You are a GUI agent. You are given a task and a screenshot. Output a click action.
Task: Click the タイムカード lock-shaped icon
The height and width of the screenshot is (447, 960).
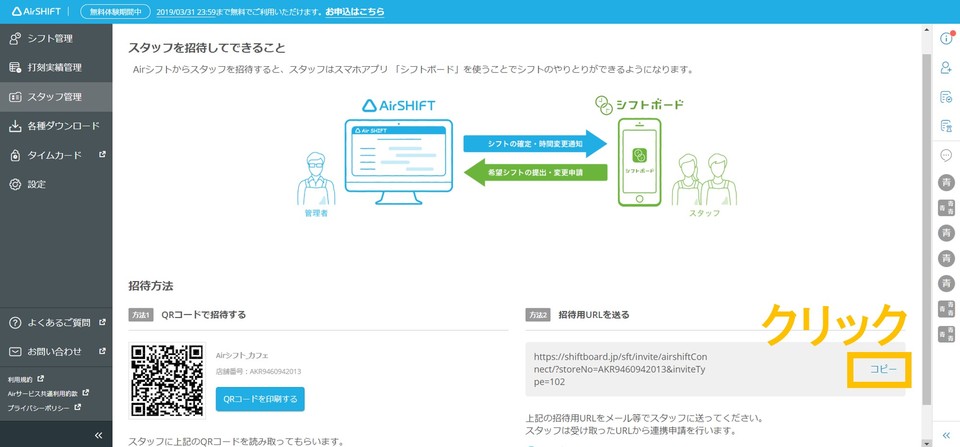pyautogui.click(x=15, y=156)
